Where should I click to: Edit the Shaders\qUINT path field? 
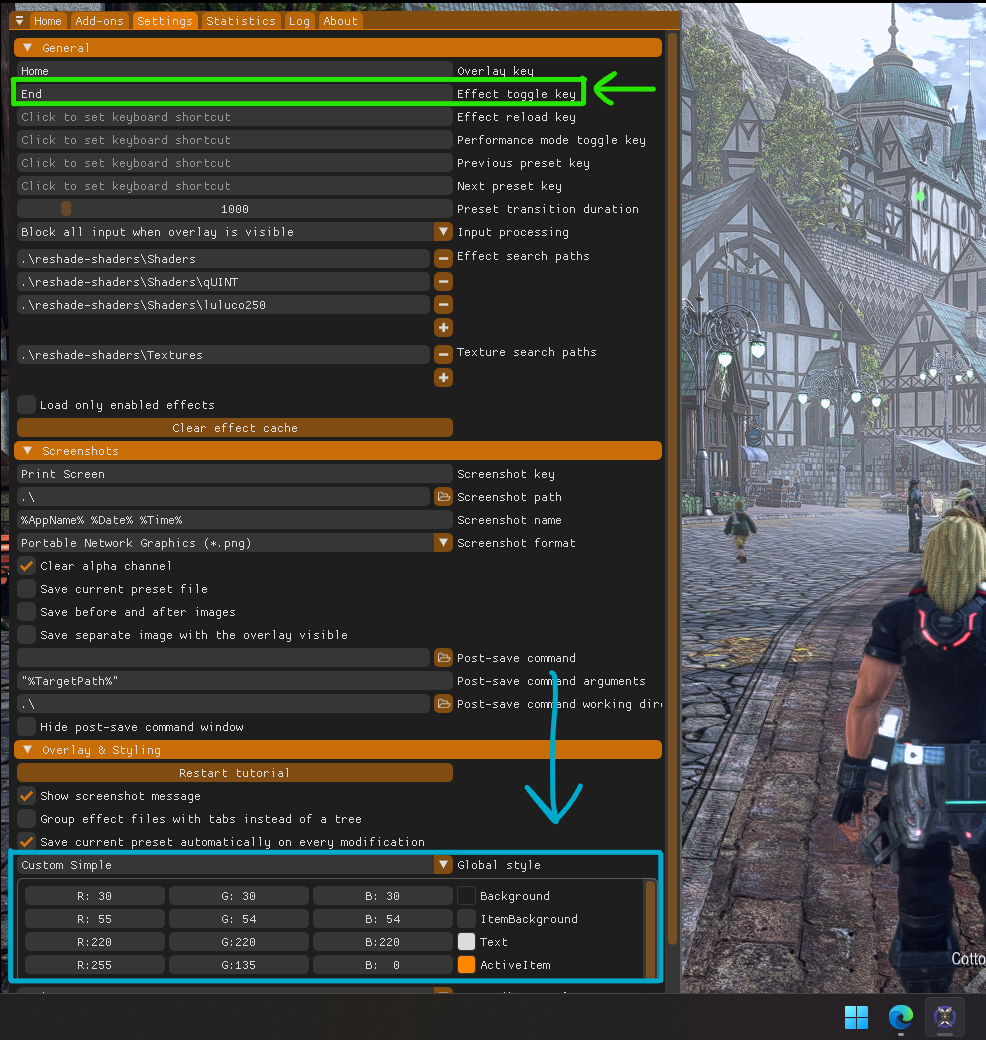[x=223, y=281]
